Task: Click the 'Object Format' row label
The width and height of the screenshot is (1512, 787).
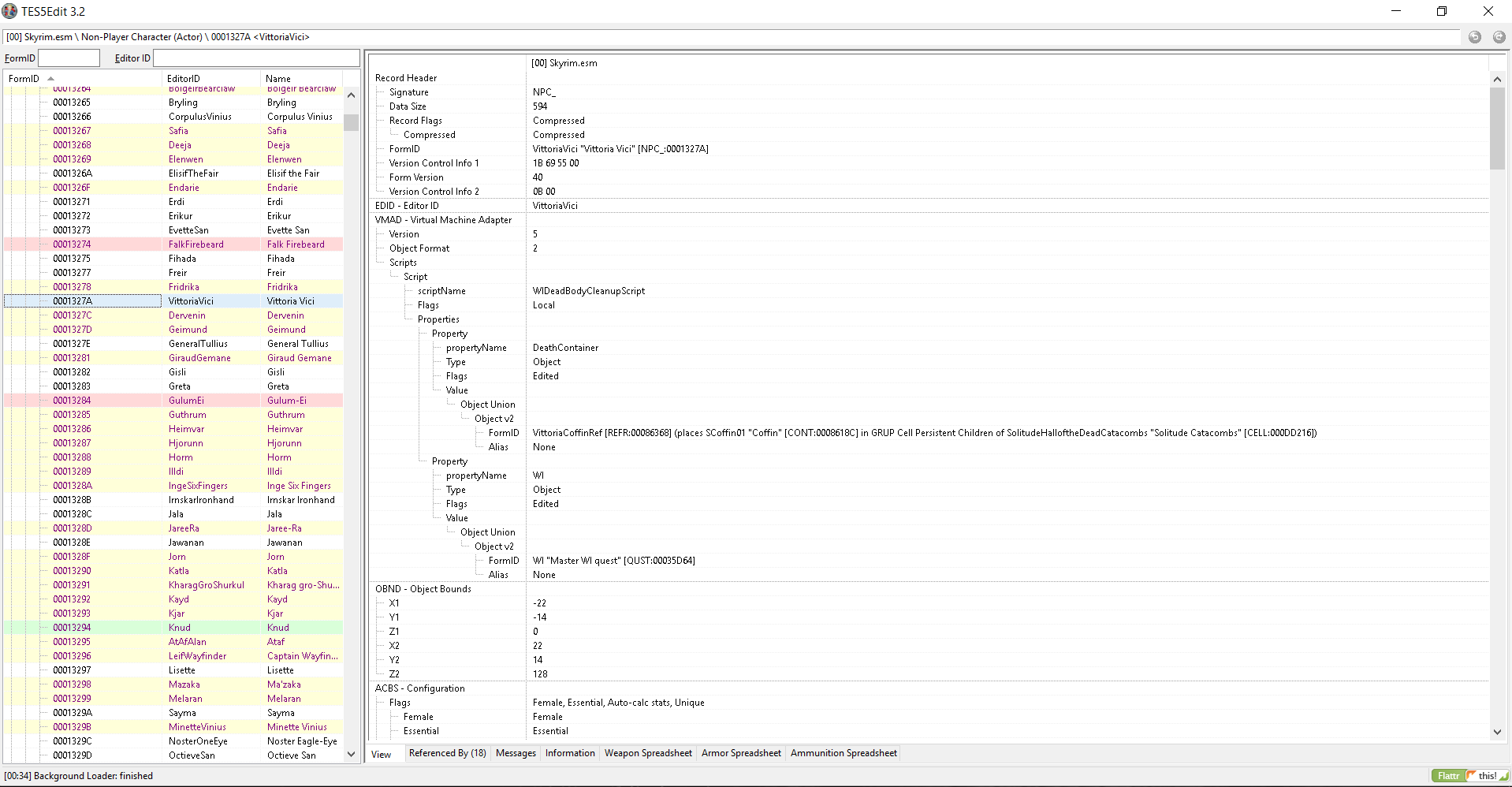Action: point(419,248)
